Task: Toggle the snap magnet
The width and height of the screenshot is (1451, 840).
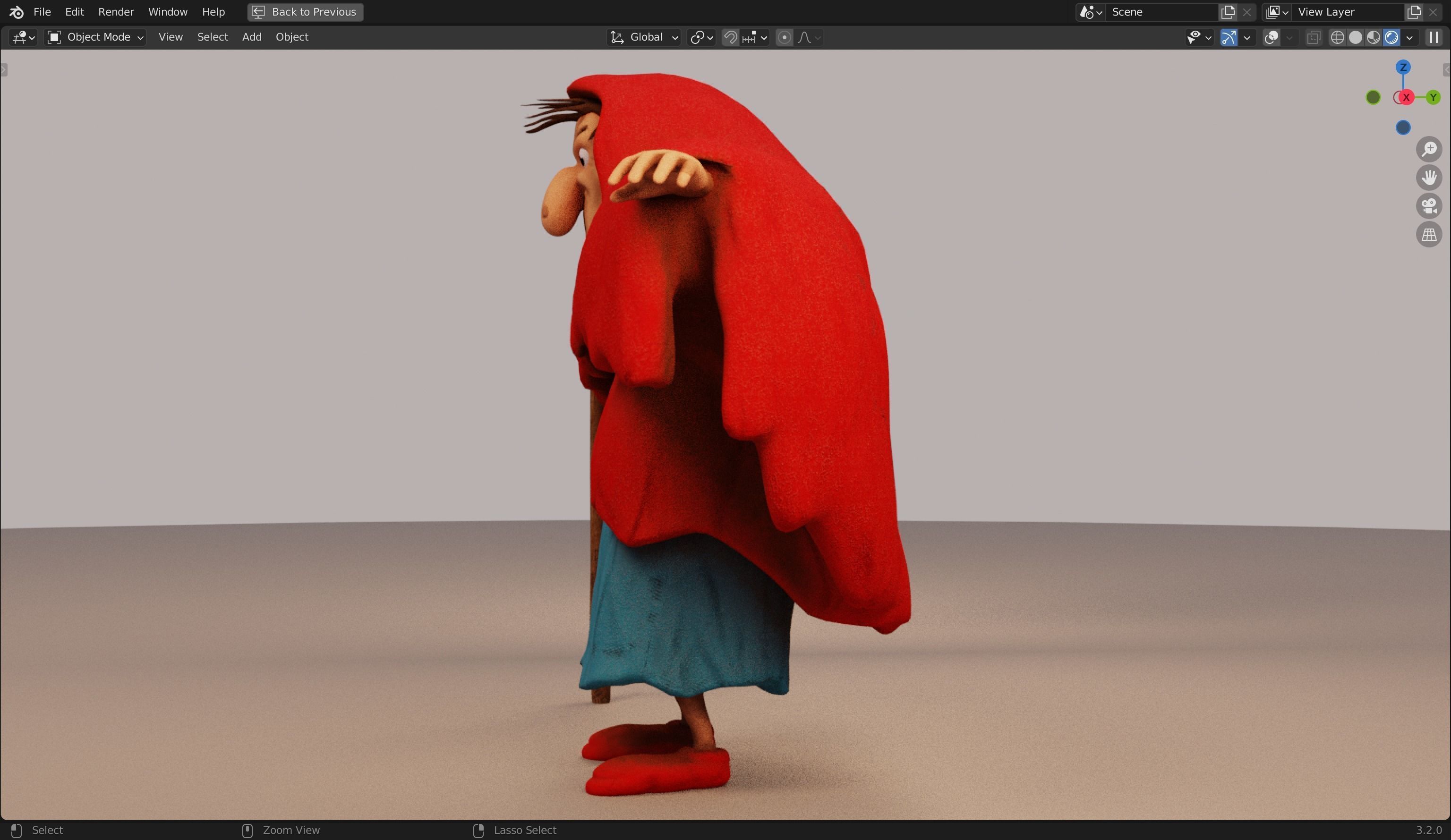Action: point(730,37)
